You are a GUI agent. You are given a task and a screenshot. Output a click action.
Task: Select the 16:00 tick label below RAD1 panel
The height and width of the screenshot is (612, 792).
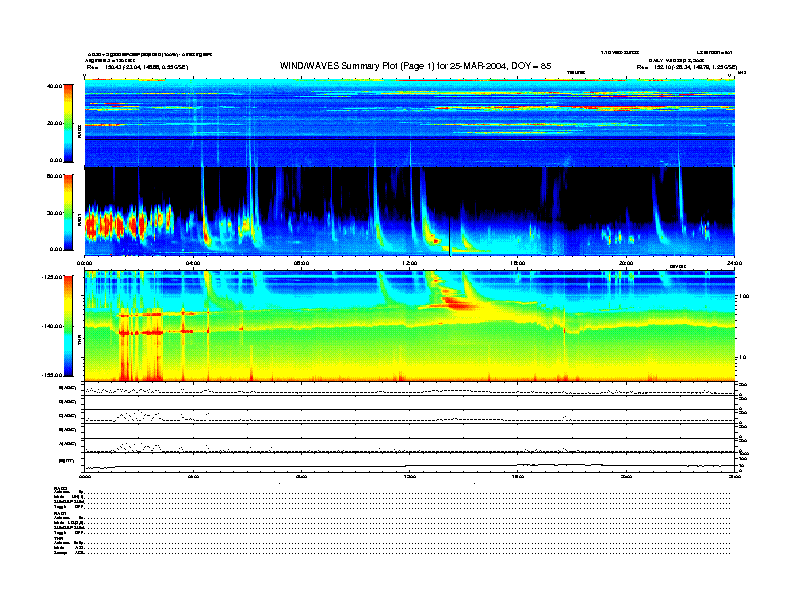click(x=518, y=263)
